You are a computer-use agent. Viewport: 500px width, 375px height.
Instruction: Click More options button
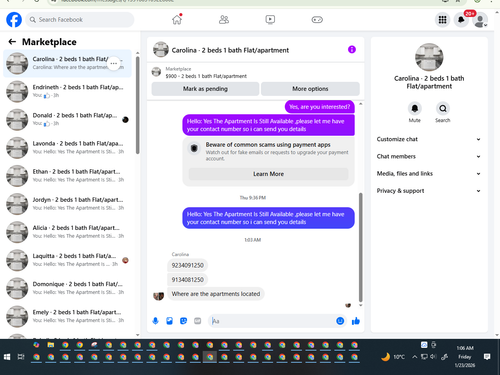(310, 89)
